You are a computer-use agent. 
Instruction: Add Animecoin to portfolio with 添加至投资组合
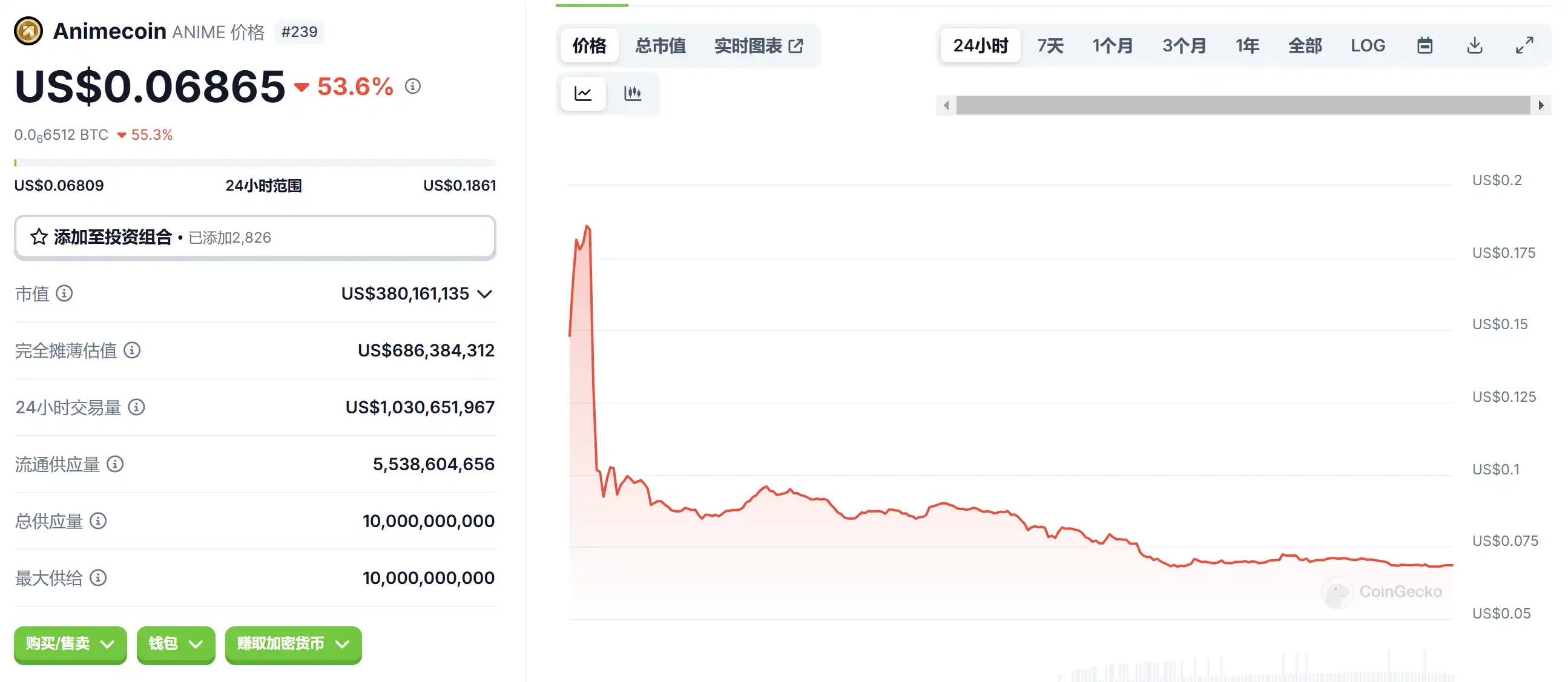(254, 237)
